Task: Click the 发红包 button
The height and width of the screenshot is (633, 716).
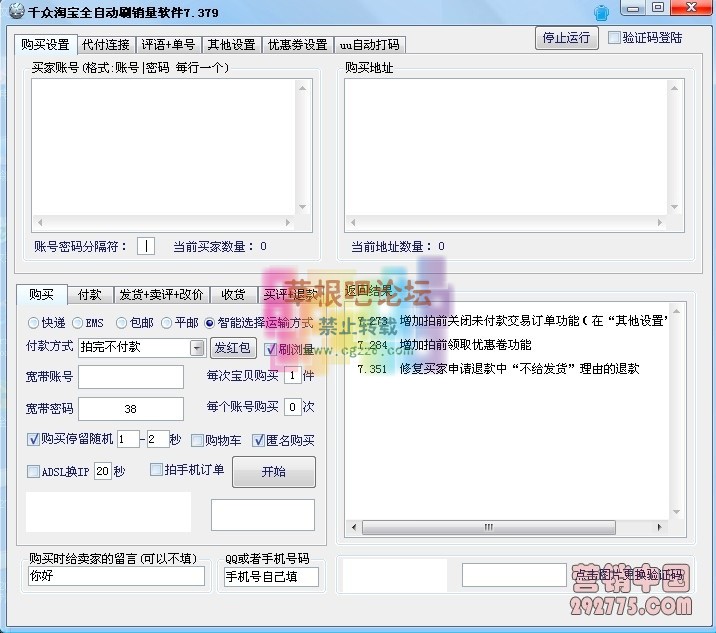Action: click(x=233, y=348)
